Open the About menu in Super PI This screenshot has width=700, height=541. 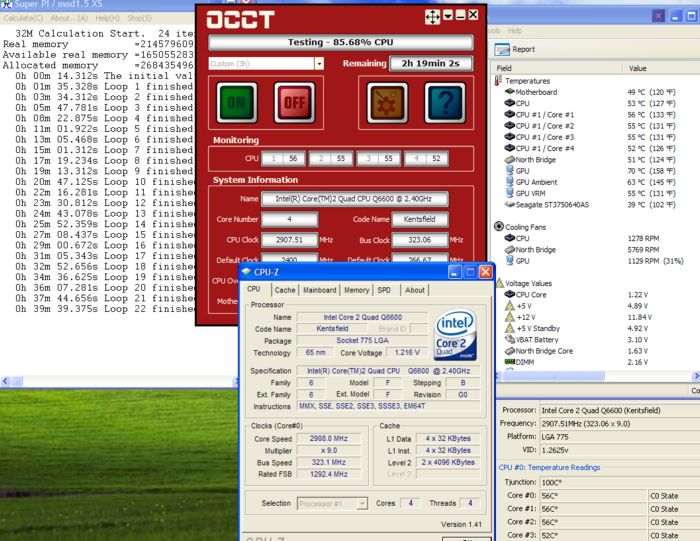tap(69, 18)
